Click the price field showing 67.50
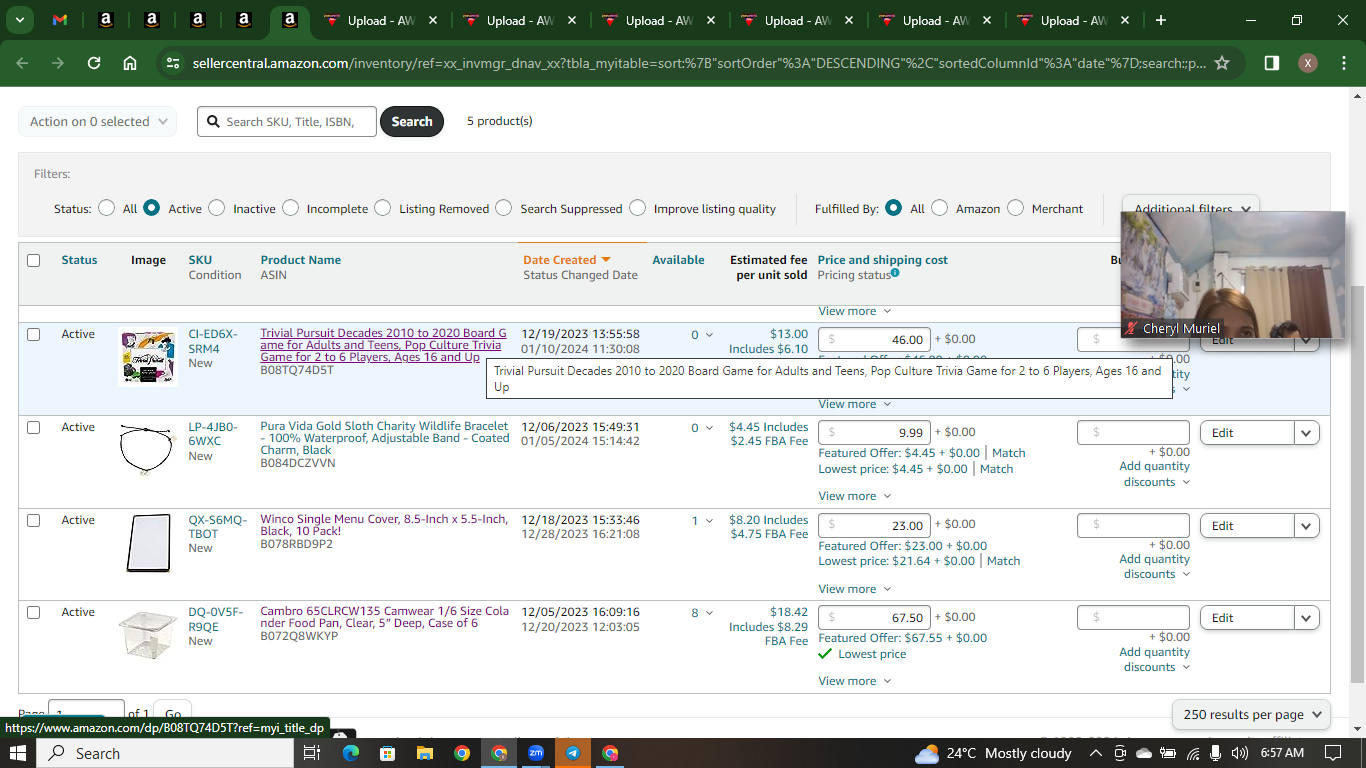 pyautogui.click(x=874, y=618)
